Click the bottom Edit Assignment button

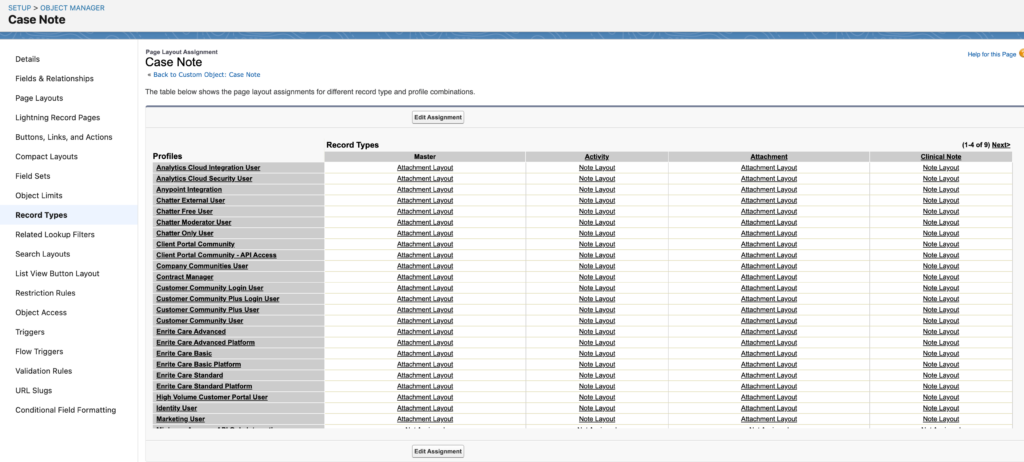(438, 451)
